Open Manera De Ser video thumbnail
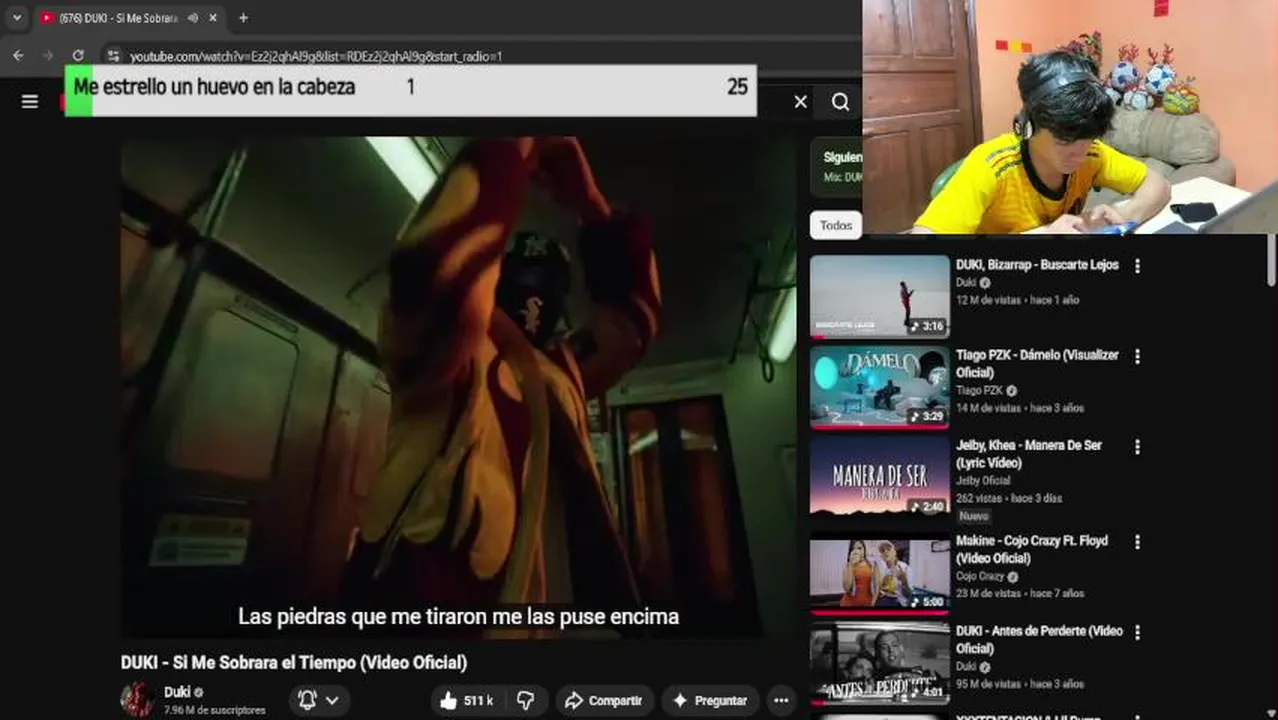Image resolution: width=1278 pixels, height=720 pixels. point(880,477)
